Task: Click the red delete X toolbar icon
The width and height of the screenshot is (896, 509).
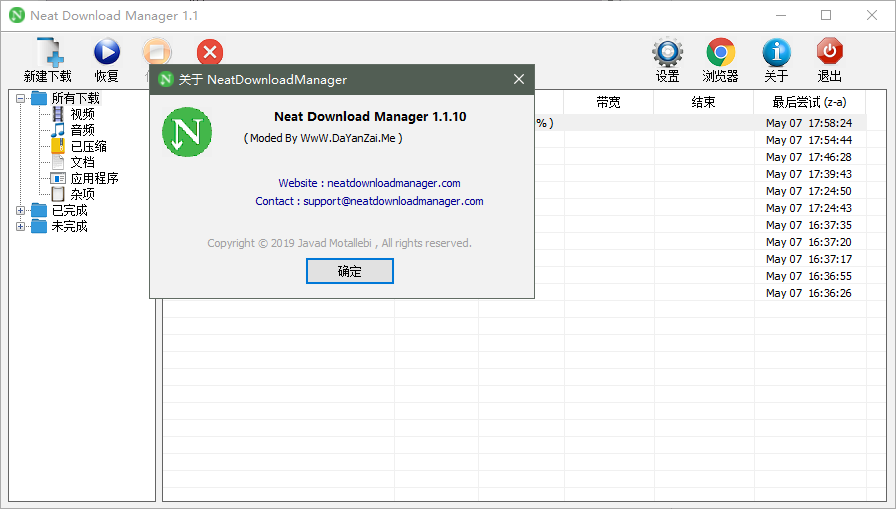Action: [x=210, y=52]
